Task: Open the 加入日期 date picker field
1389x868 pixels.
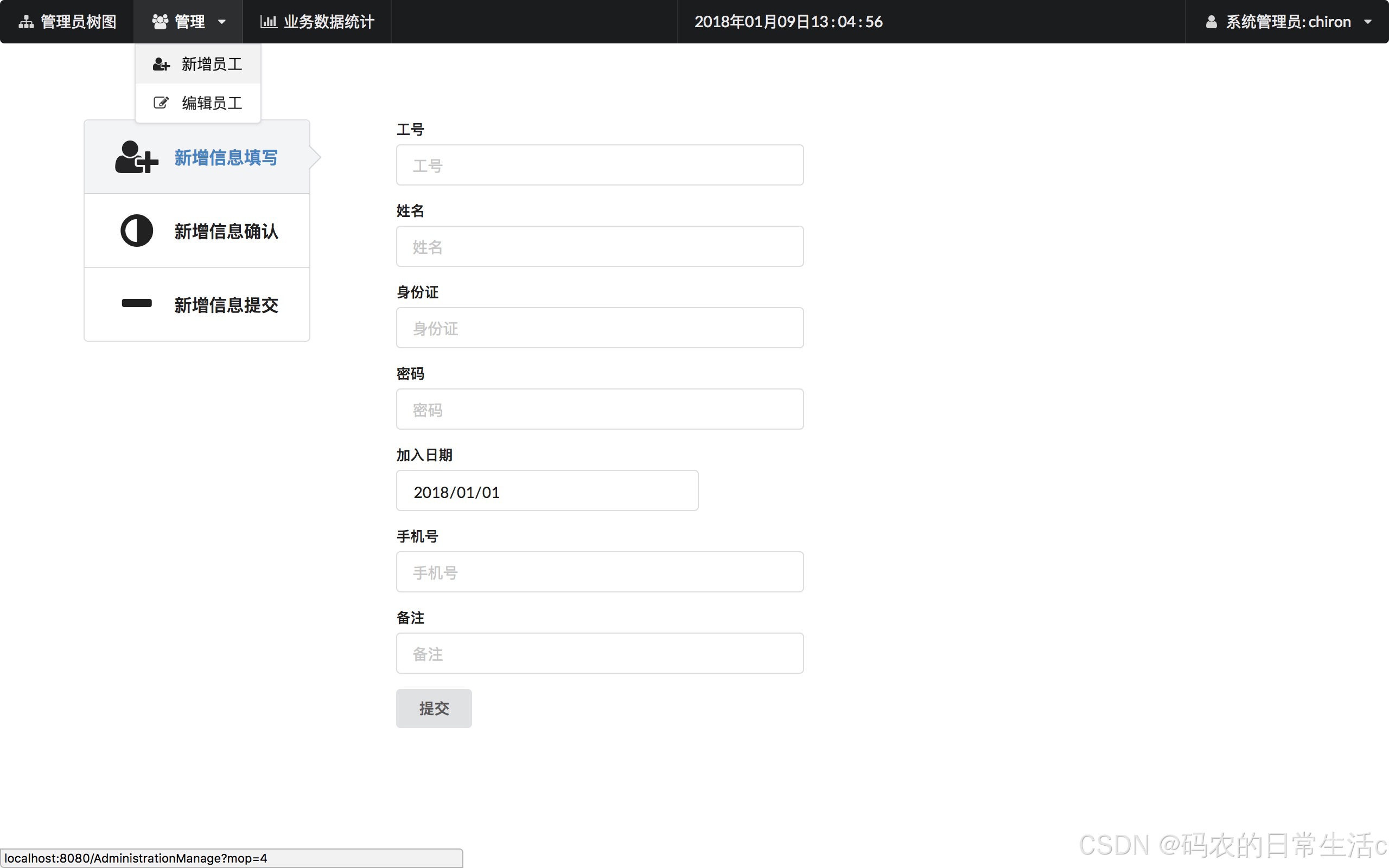Action: click(546, 491)
